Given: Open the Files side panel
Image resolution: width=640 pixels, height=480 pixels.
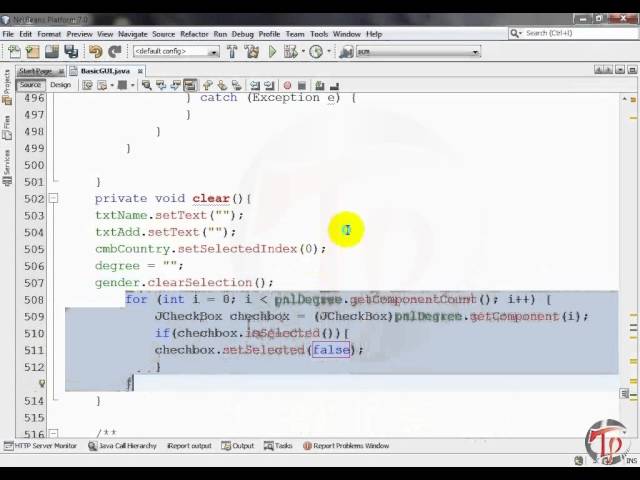Looking at the screenshot, I should 7,127.
